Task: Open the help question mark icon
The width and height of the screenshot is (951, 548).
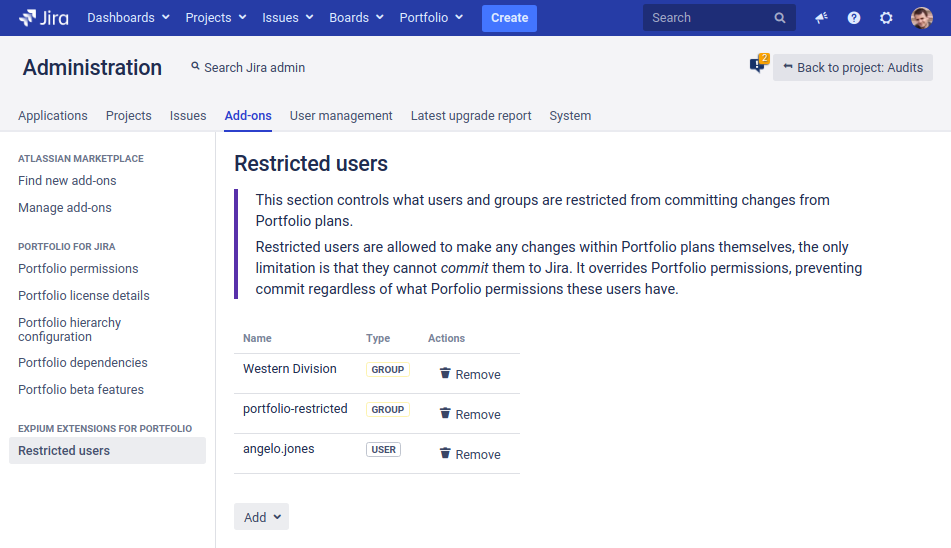Action: click(853, 18)
